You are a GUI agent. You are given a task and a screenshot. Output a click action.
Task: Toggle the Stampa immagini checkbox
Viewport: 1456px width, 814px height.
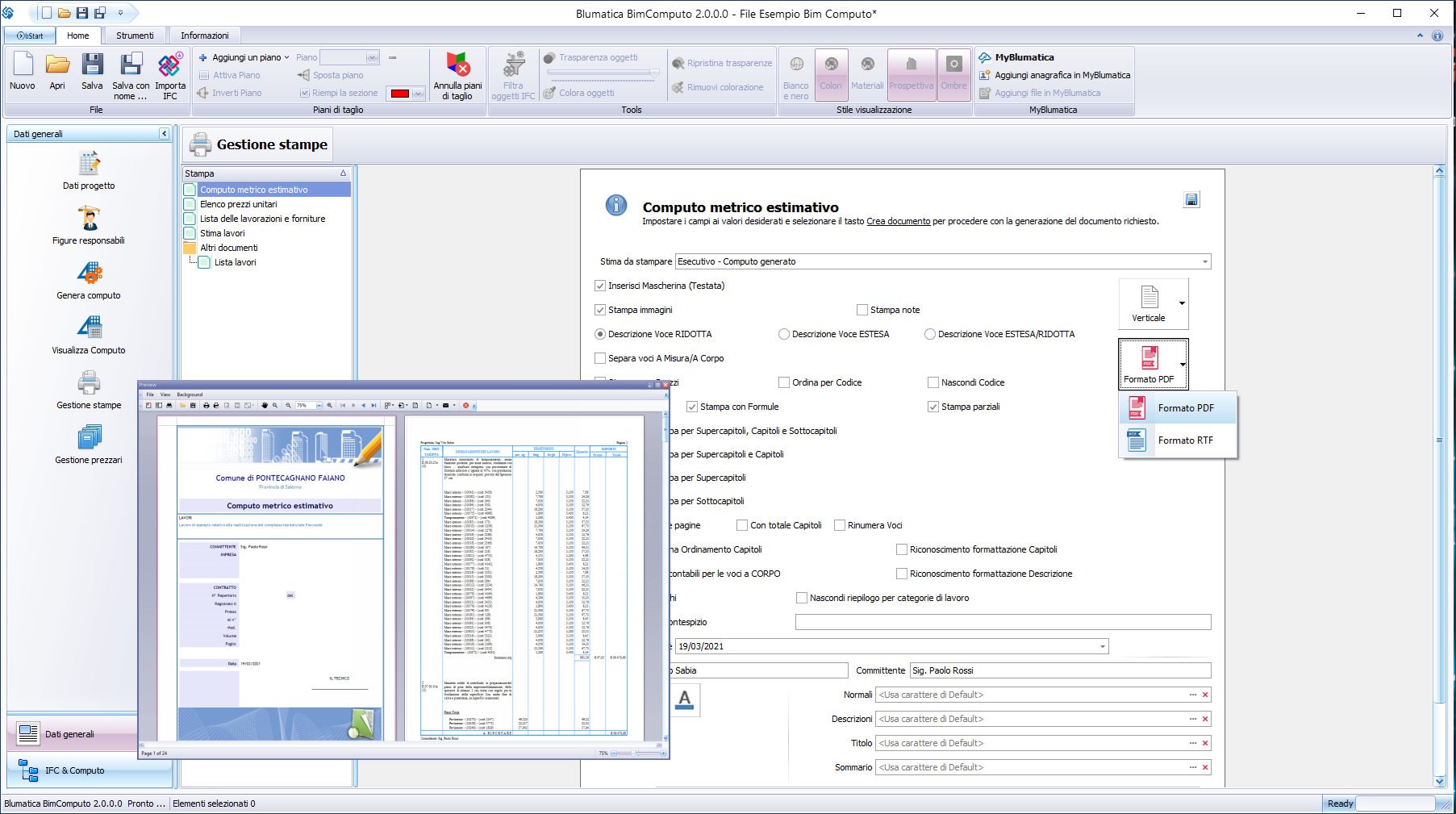click(600, 310)
